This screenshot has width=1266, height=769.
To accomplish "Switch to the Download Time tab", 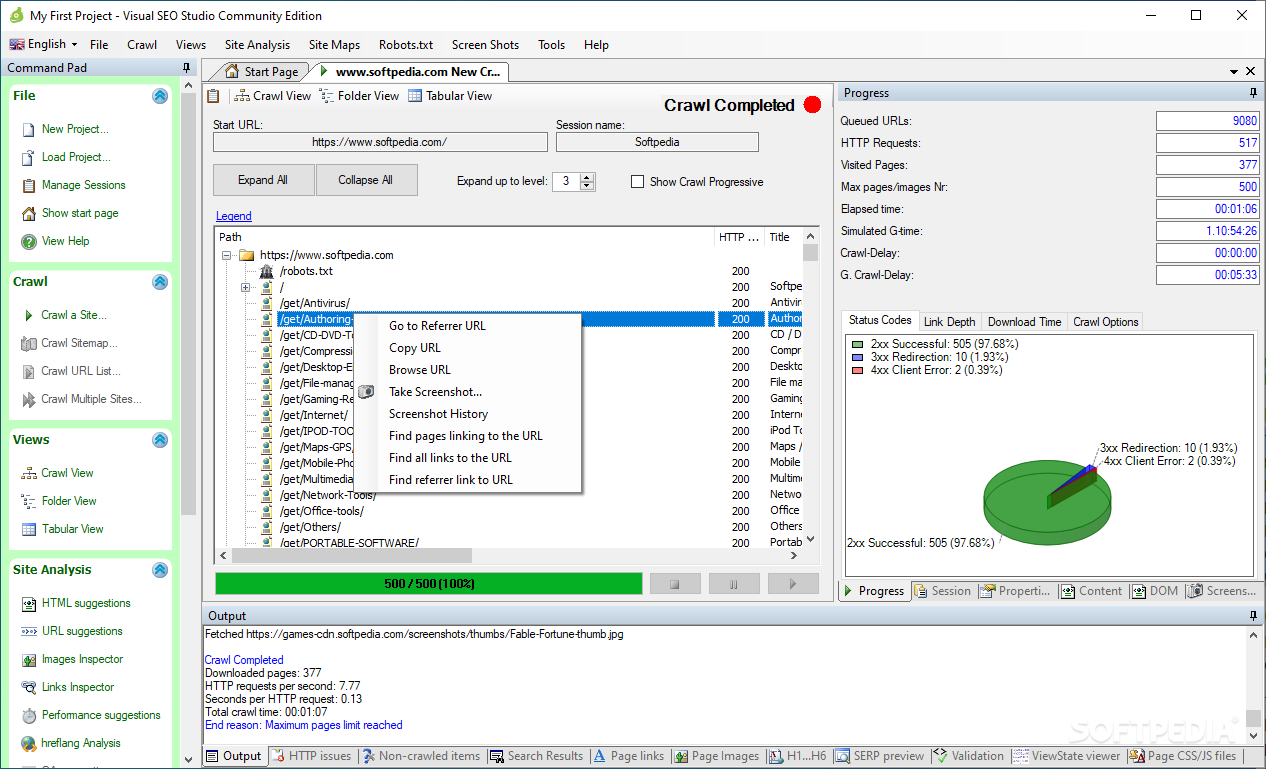I will click(x=1024, y=322).
